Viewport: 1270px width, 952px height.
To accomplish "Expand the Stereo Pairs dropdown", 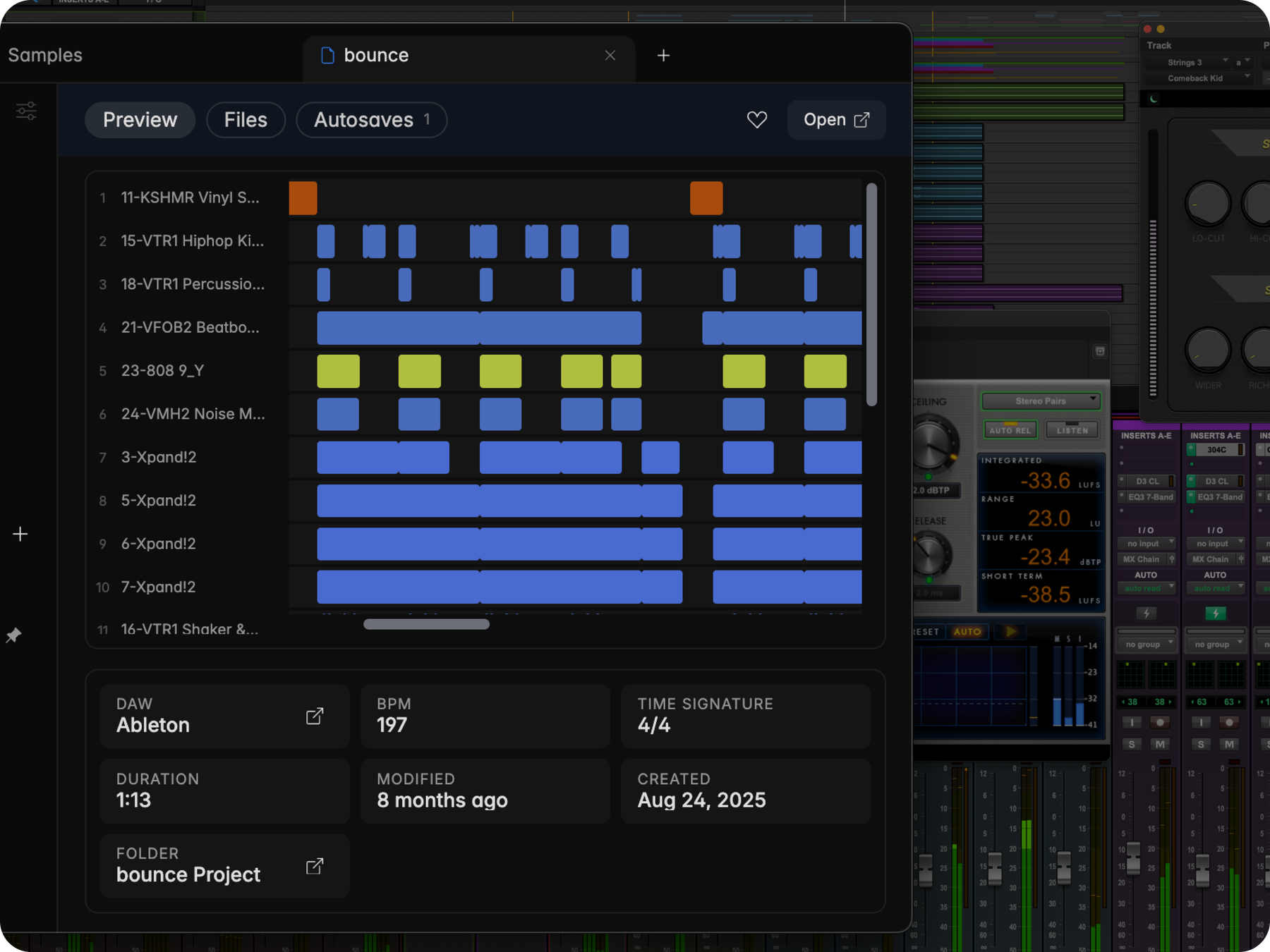I will tap(1041, 401).
